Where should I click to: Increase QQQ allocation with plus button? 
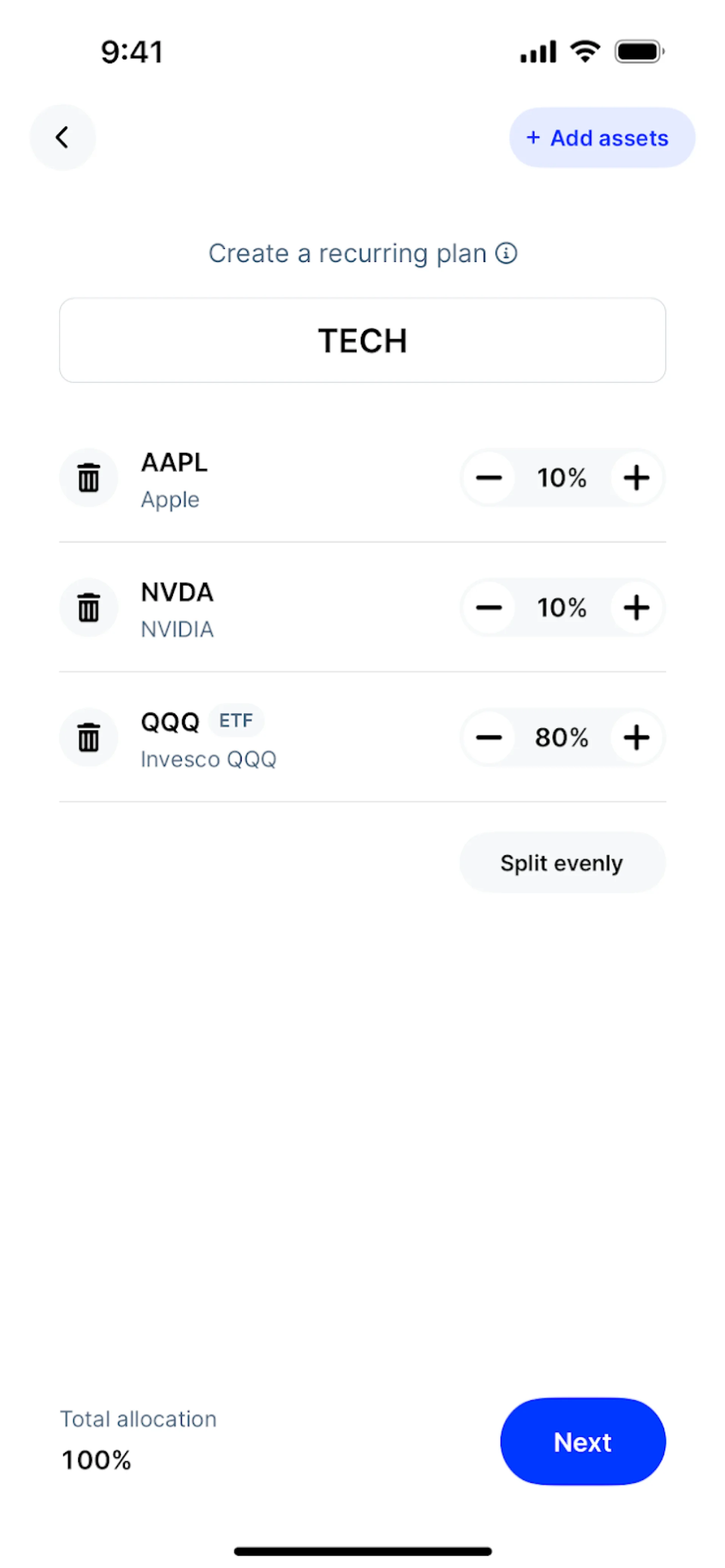(x=637, y=738)
